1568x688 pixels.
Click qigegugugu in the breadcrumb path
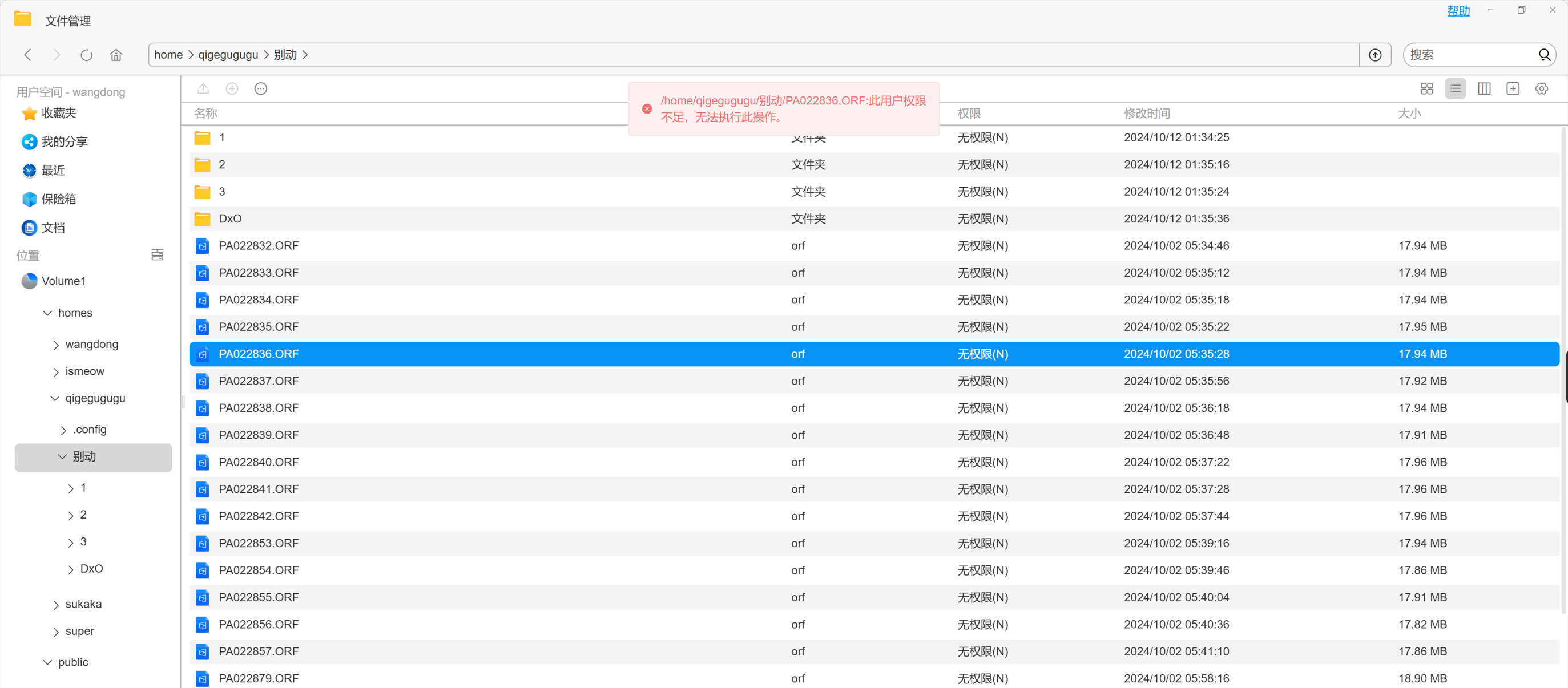[x=228, y=55]
